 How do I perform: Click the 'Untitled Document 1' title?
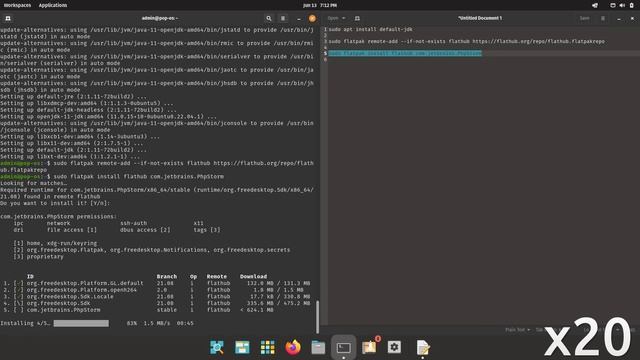pyautogui.click(x=480, y=18)
